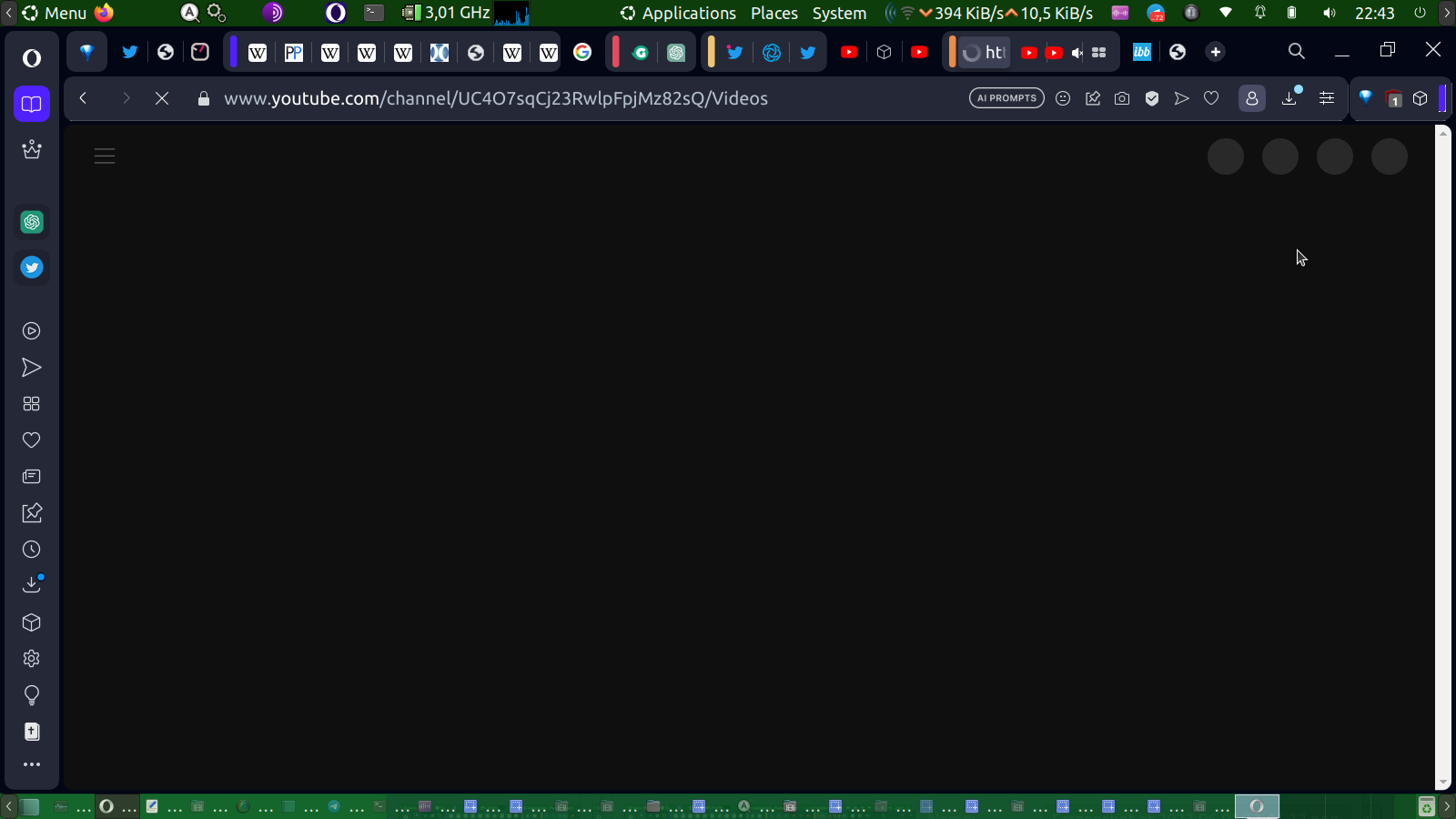Send the page to My Flow from the address bar
This screenshot has width=1456, height=819.
coord(1181,98)
